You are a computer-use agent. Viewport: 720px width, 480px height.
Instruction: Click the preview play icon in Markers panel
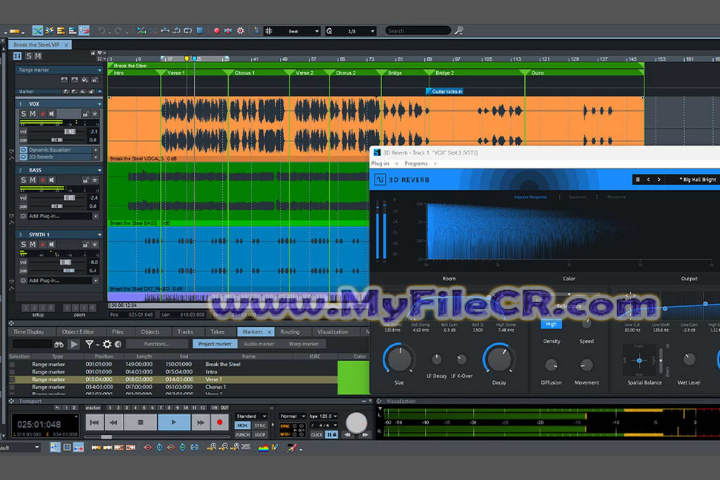tap(74, 344)
